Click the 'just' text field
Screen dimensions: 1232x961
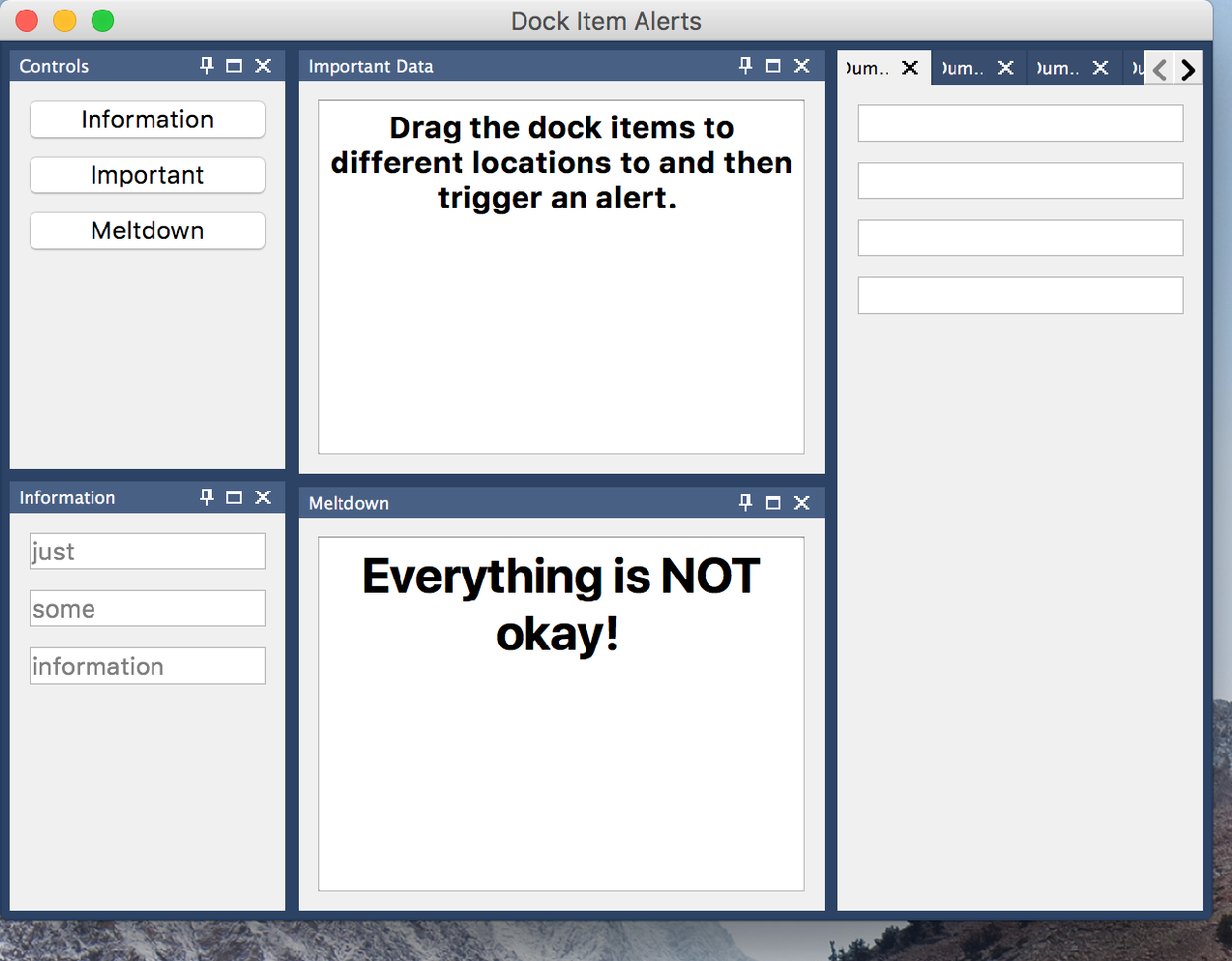pyautogui.click(x=147, y=550)
